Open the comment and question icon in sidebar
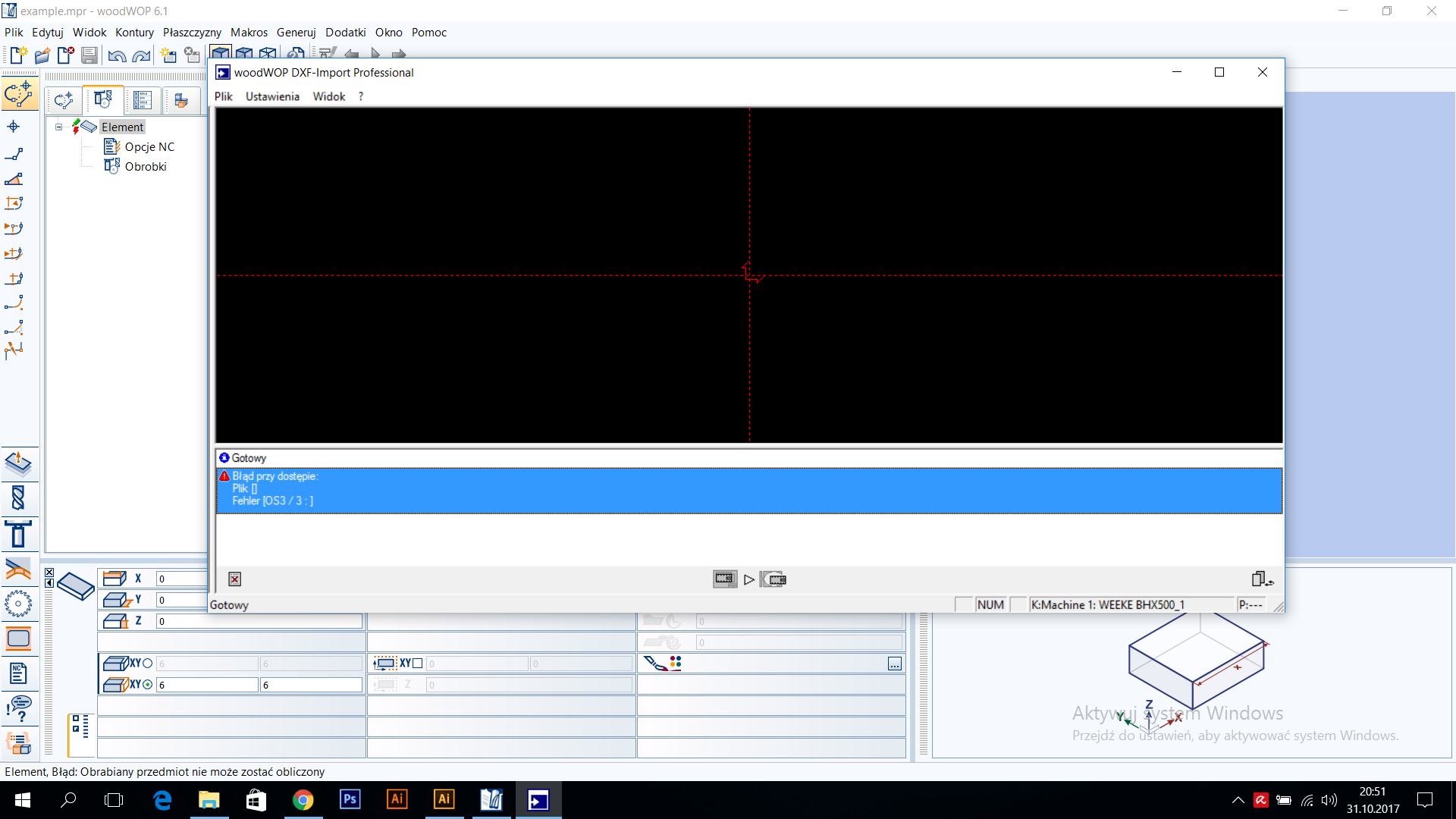Screen dimensions: 1456x819 click(18, 708)
